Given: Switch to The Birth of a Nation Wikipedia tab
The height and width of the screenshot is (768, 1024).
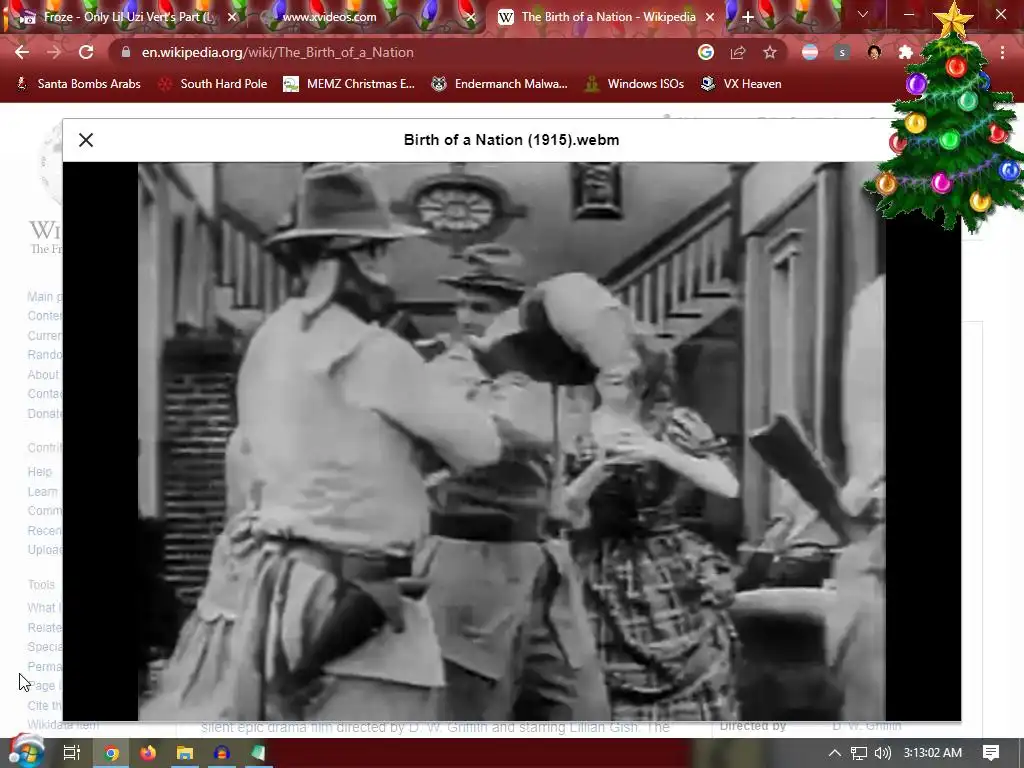Looking at the screenshot, I should [x=607, y=17].
